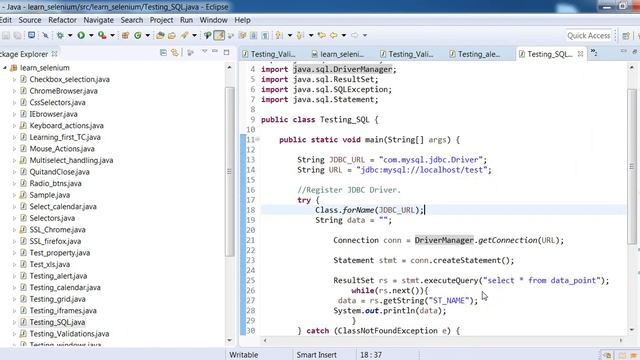Image resolution: width=640 pixels, height=360 pixels.
Task: Toggle Skip All Breakpoints
Action: click(45, 36)
